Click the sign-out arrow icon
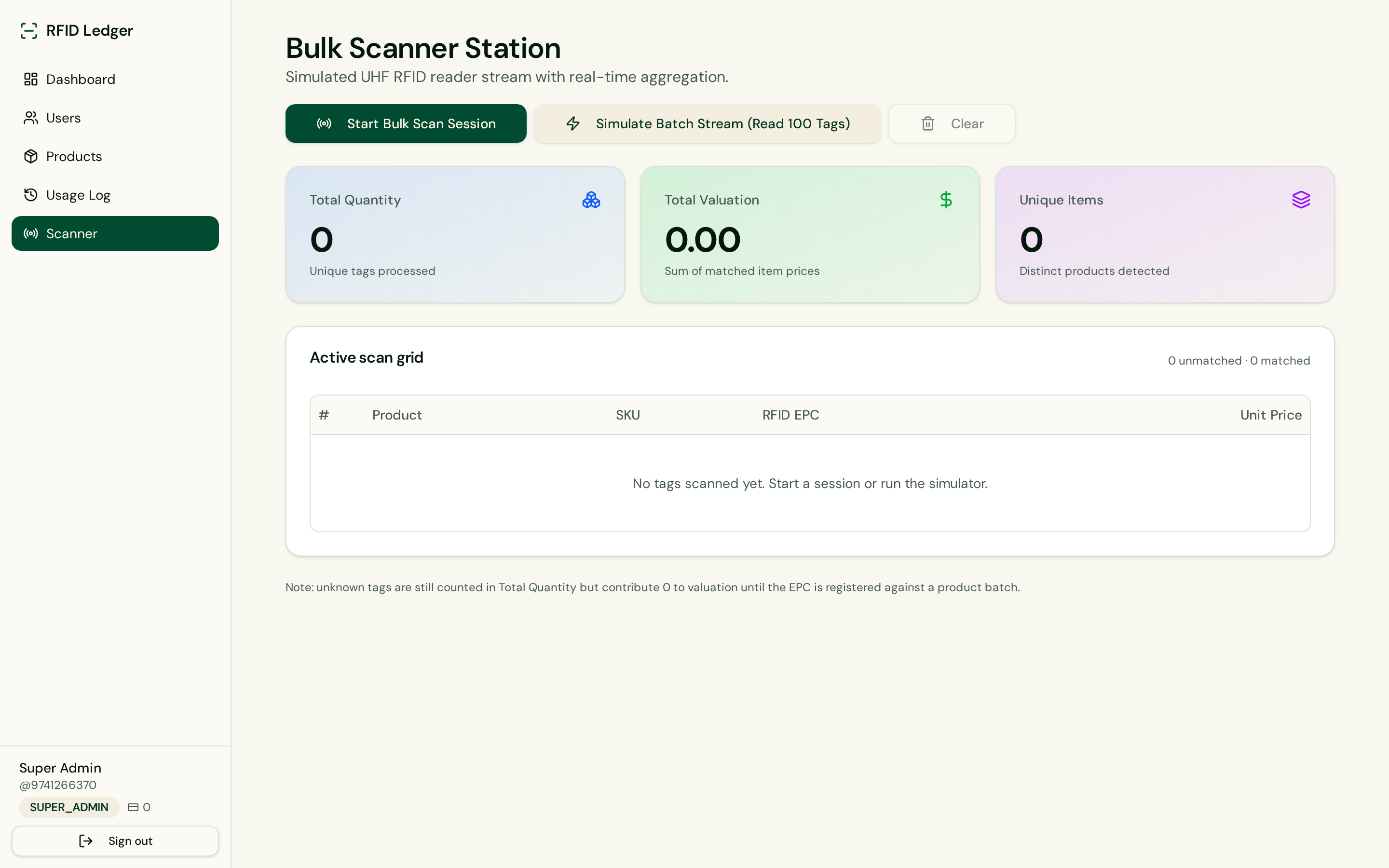 tap(85, 841)
